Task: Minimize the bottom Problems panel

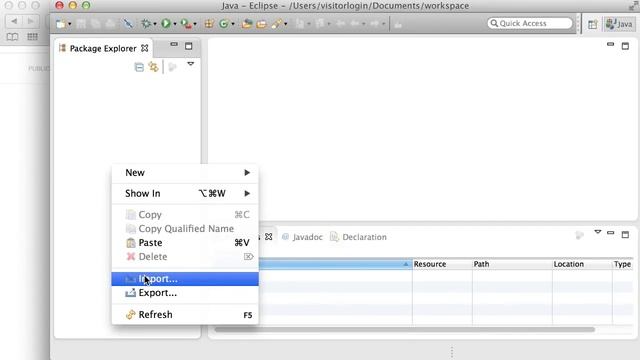Action: point(610,233)
